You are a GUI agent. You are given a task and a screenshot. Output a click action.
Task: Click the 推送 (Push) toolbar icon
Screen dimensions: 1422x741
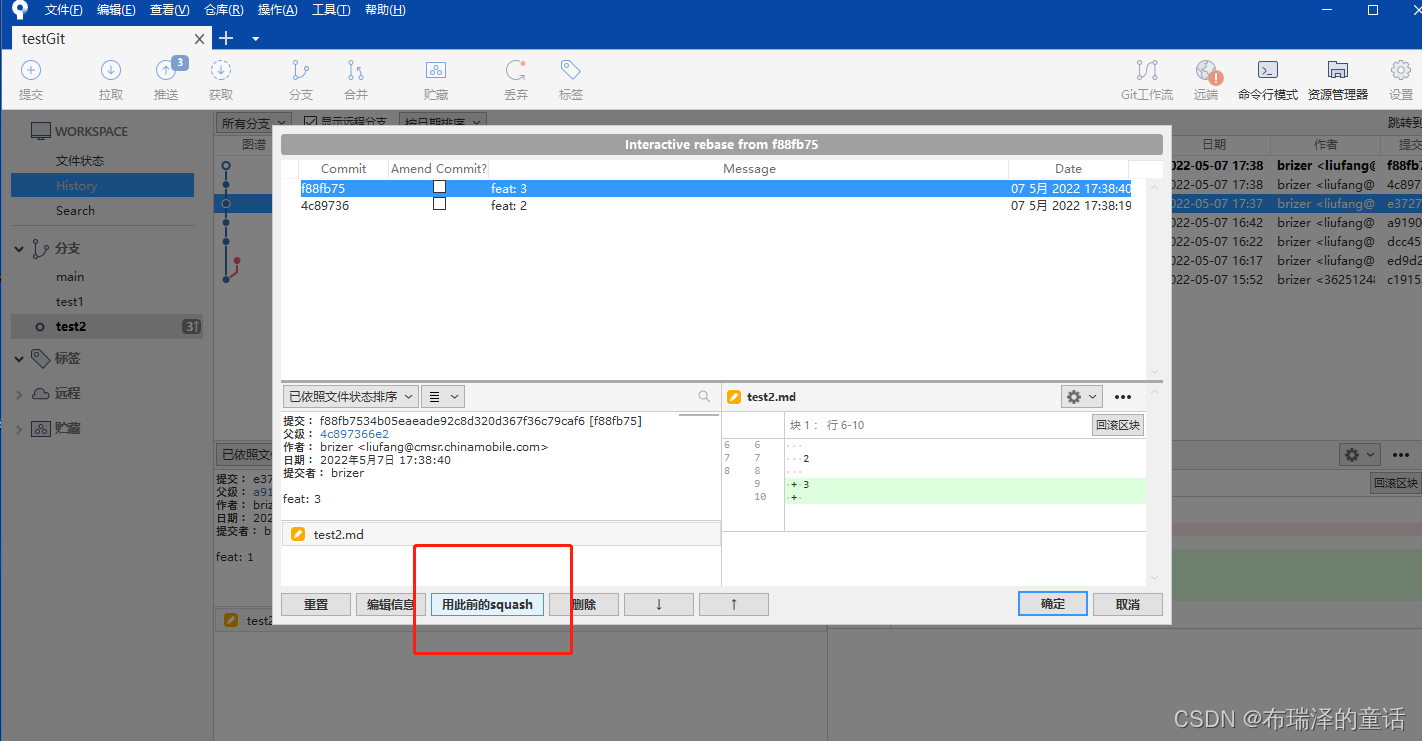point(166,80)
